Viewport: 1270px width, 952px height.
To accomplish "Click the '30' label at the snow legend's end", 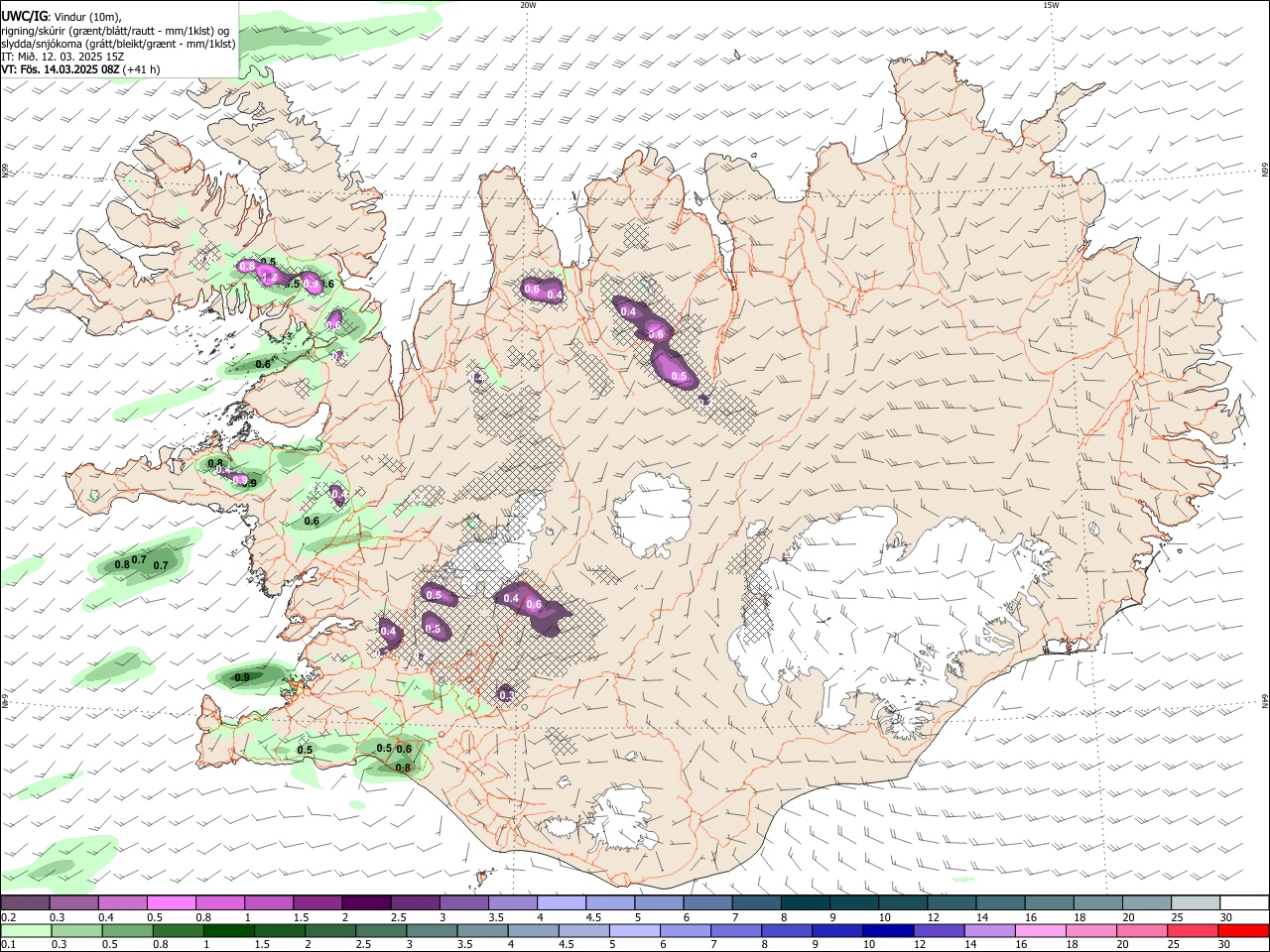I will pyautogui.click(x=1225, y=917).
